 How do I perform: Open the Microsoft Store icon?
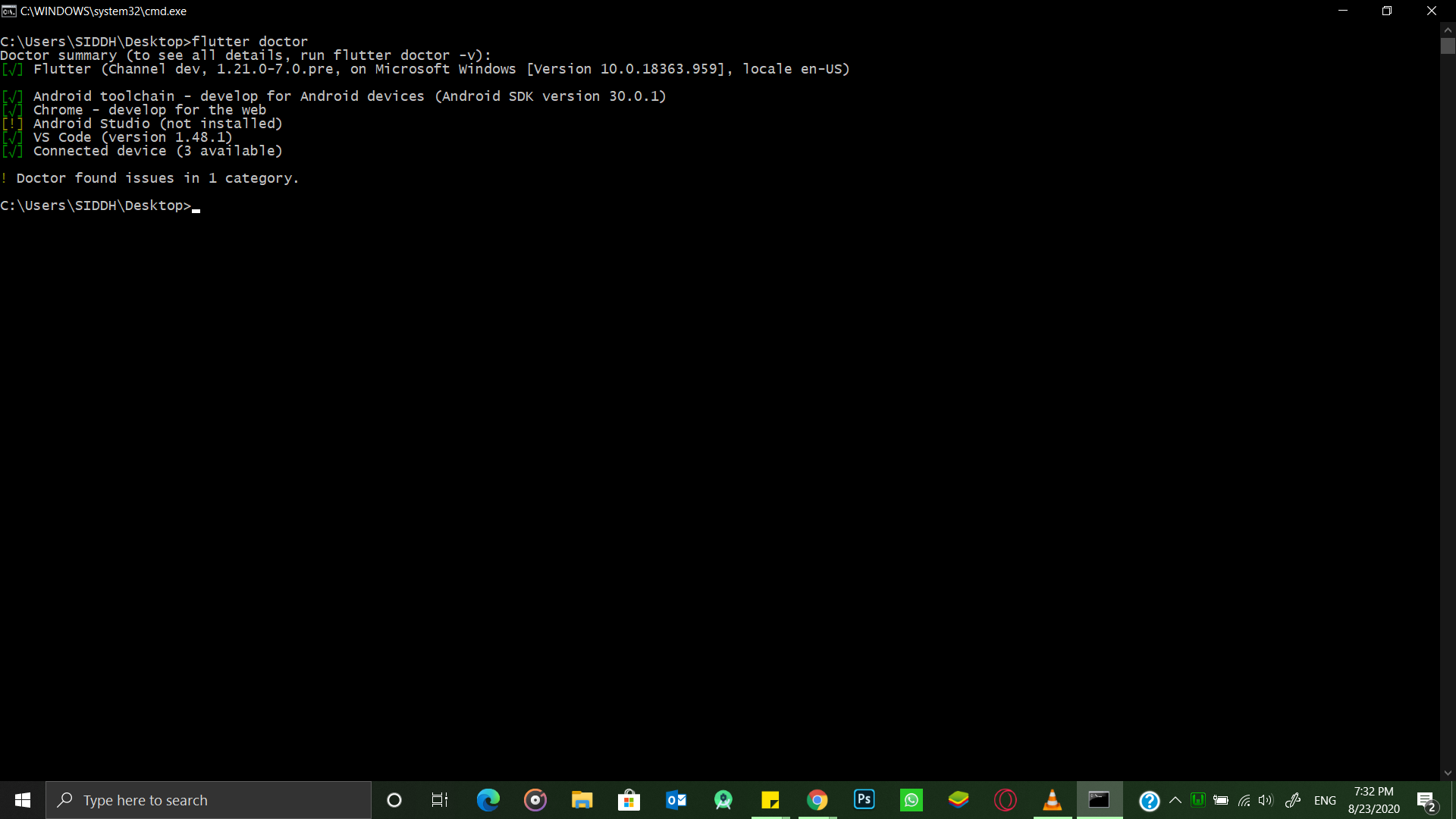click(629, 800)
